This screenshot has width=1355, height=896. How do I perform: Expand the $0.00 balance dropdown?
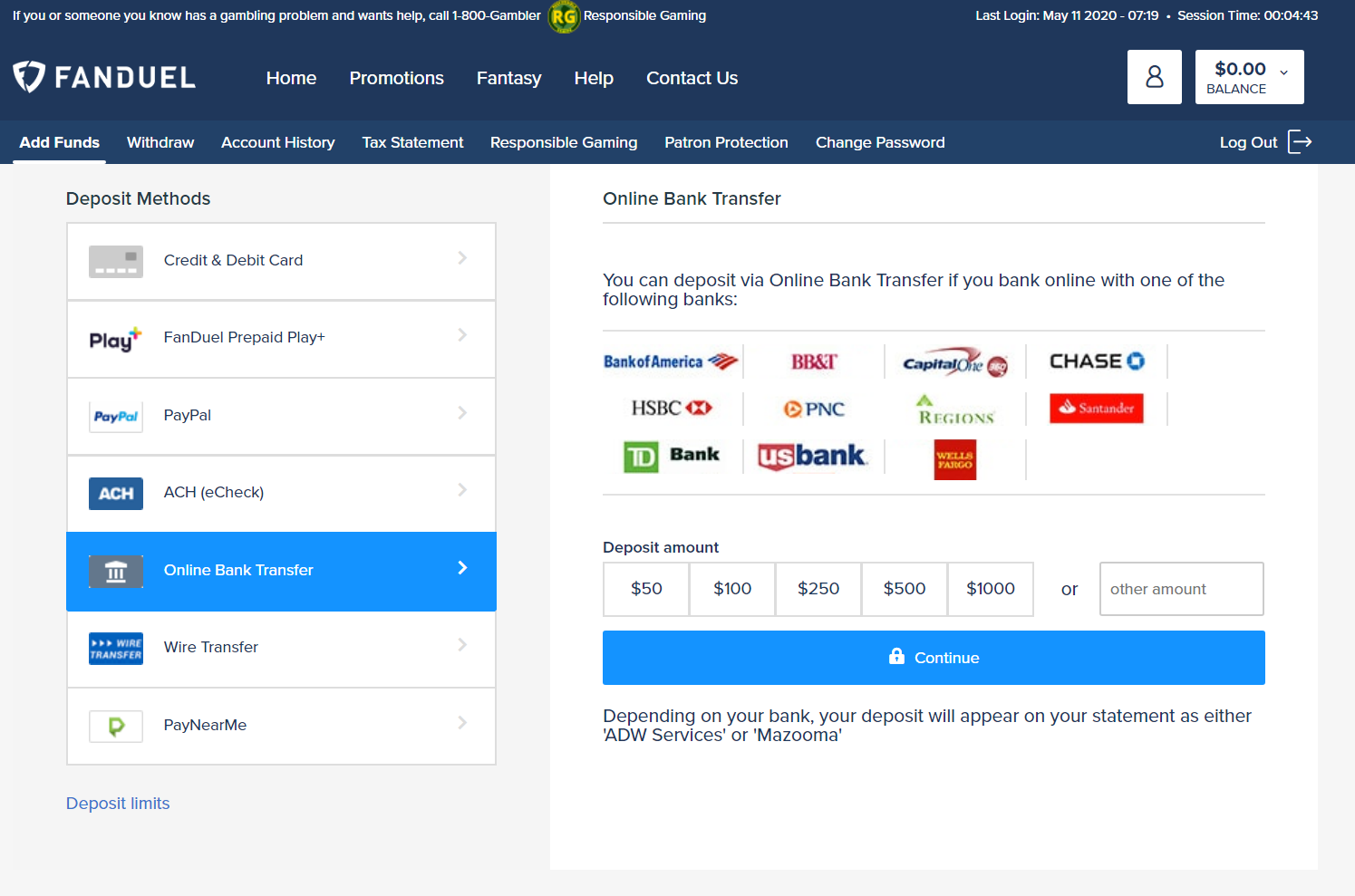tap(1249, 77)
